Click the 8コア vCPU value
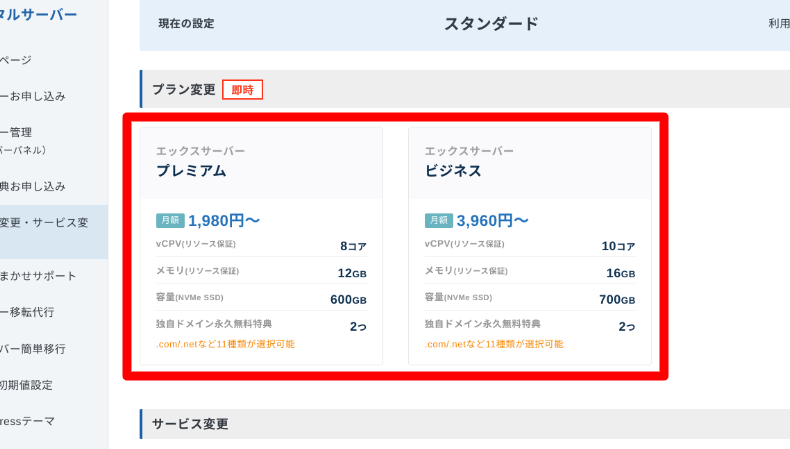 pyautogui.click(x=353, y=246)
